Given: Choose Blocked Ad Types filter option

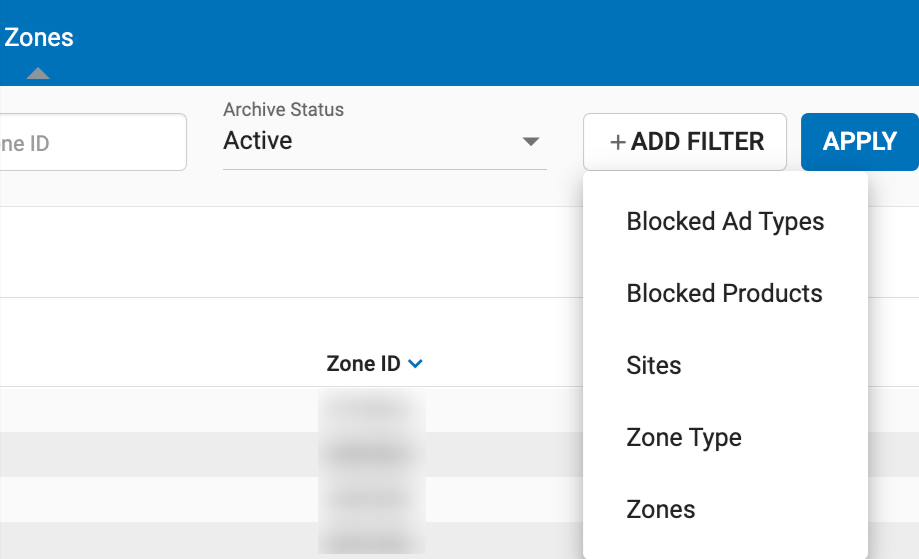Looking at the screenshot, I should [x=725, y=221].
